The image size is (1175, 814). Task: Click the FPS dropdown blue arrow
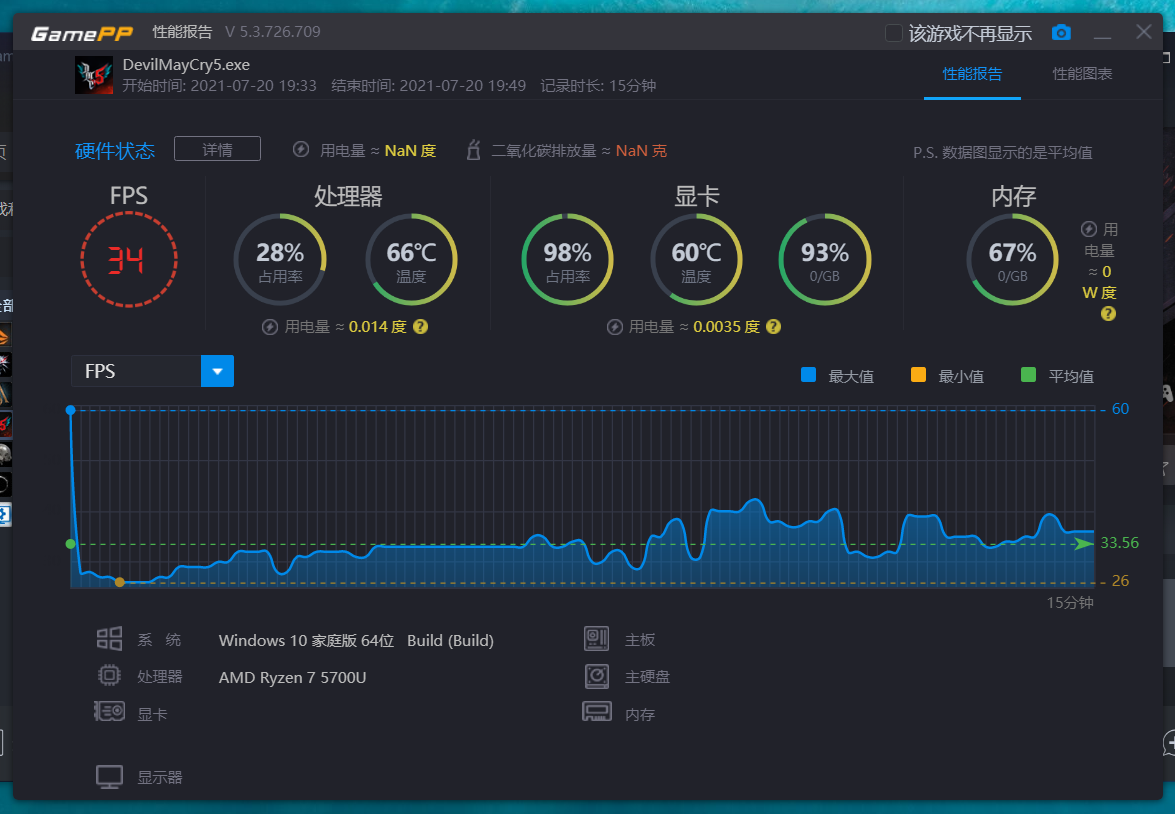tap(217, 371)
